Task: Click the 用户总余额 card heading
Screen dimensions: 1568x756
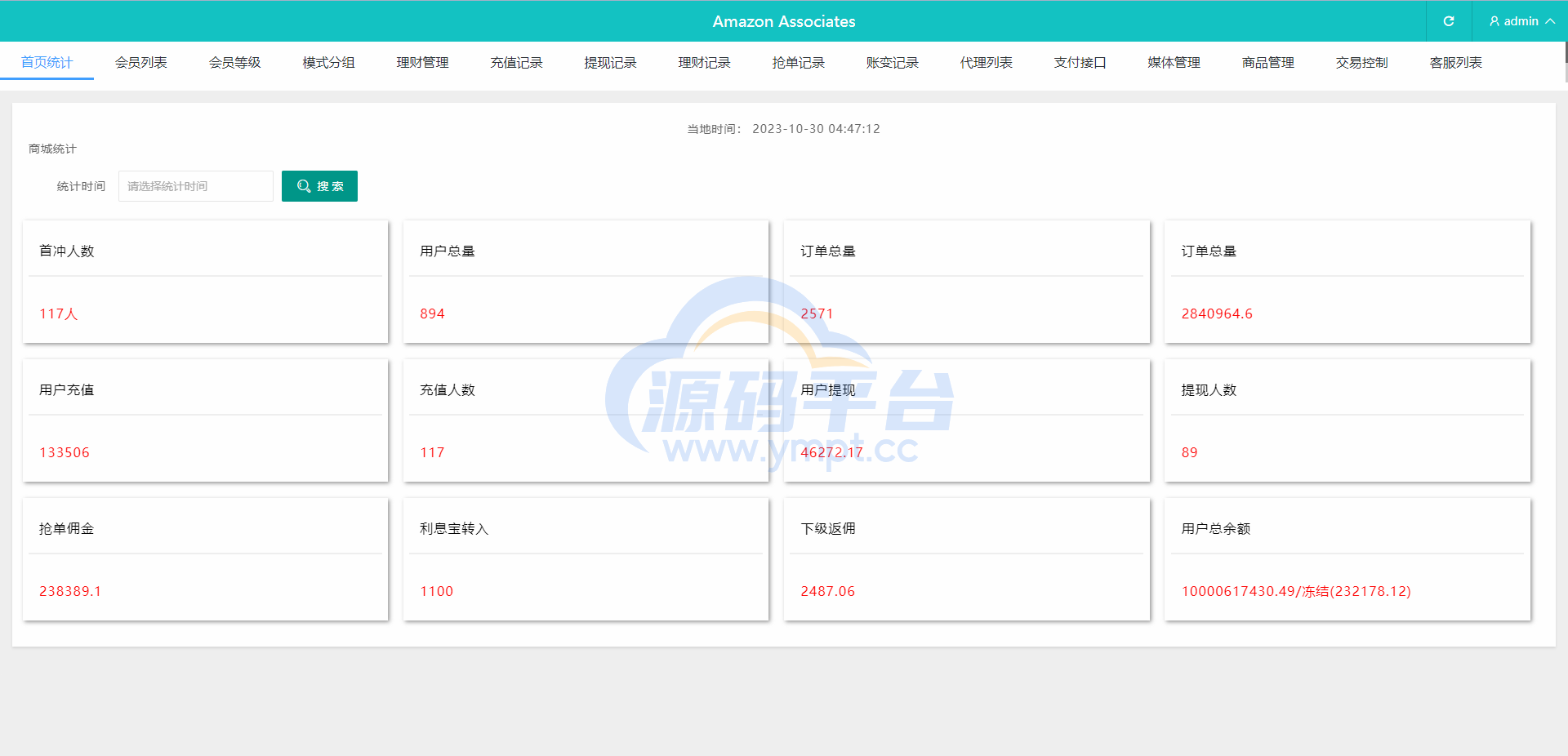Action: 1216,528
